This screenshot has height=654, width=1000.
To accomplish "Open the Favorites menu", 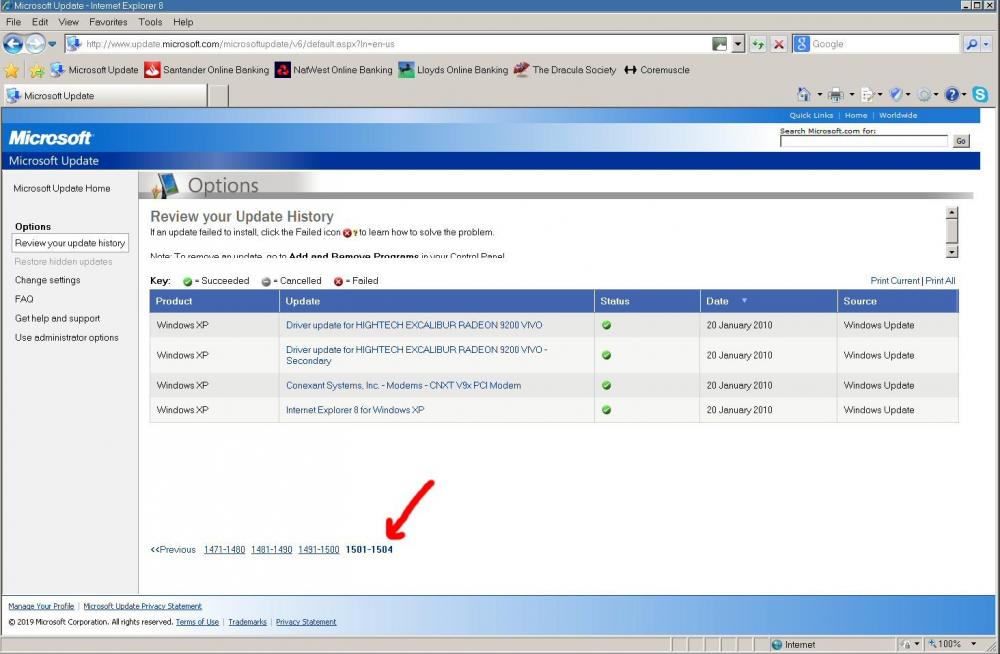I will tap(108, 21).
